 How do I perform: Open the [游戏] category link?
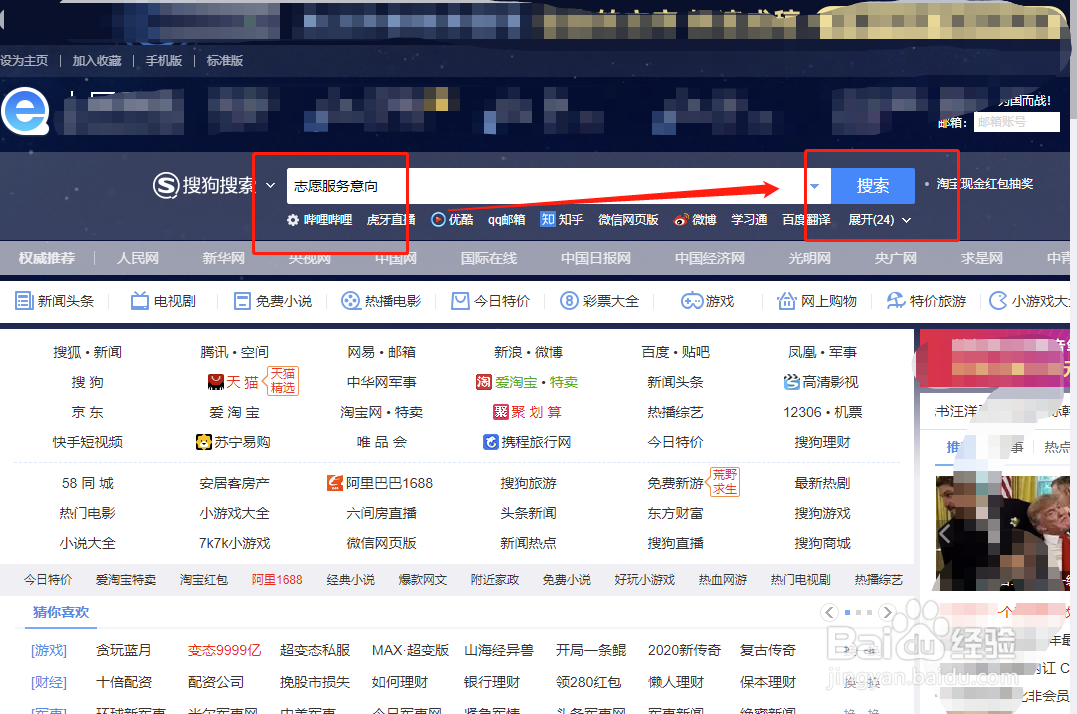(49, 650)
